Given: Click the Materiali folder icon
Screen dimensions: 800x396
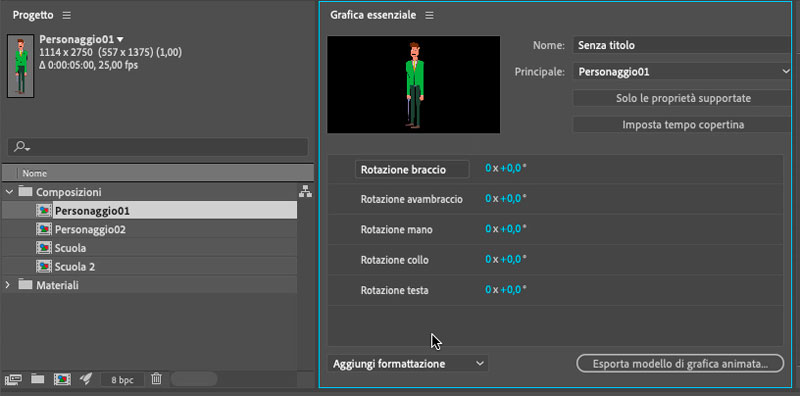Looking at the screenshot, I should point(25,285).
